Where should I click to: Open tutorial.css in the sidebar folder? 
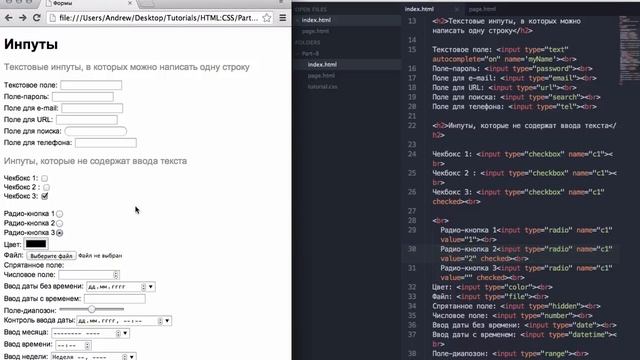click(x=322, y=87)
